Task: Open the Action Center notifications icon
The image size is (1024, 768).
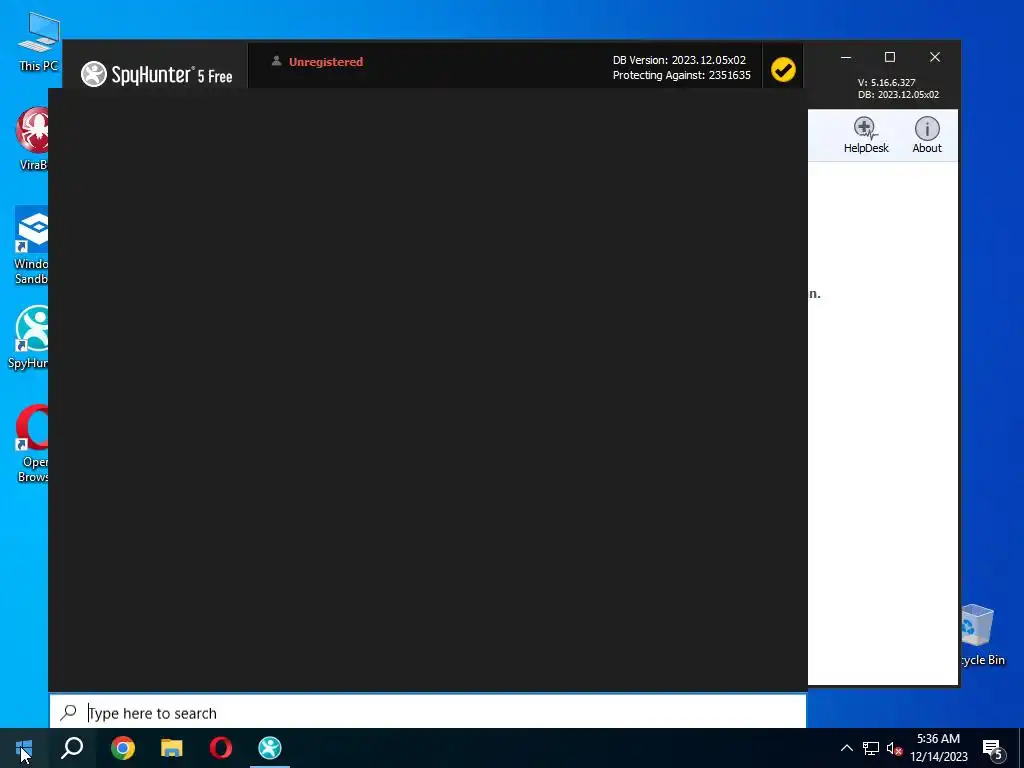Action: coord(993,749)
